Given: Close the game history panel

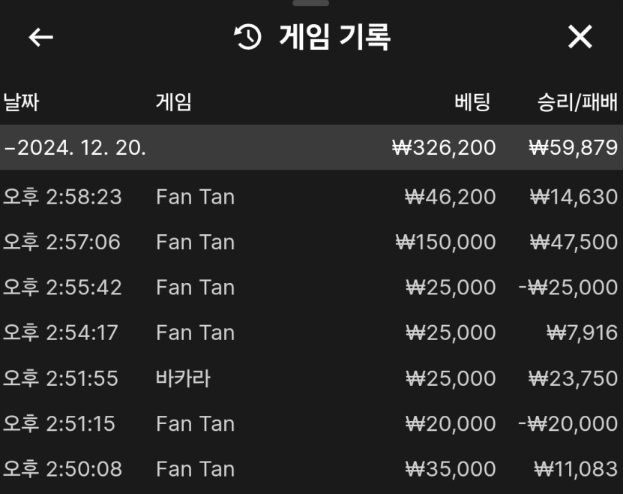Looking at the screenshot, I should pyautogui.click(x=580, y=38).
